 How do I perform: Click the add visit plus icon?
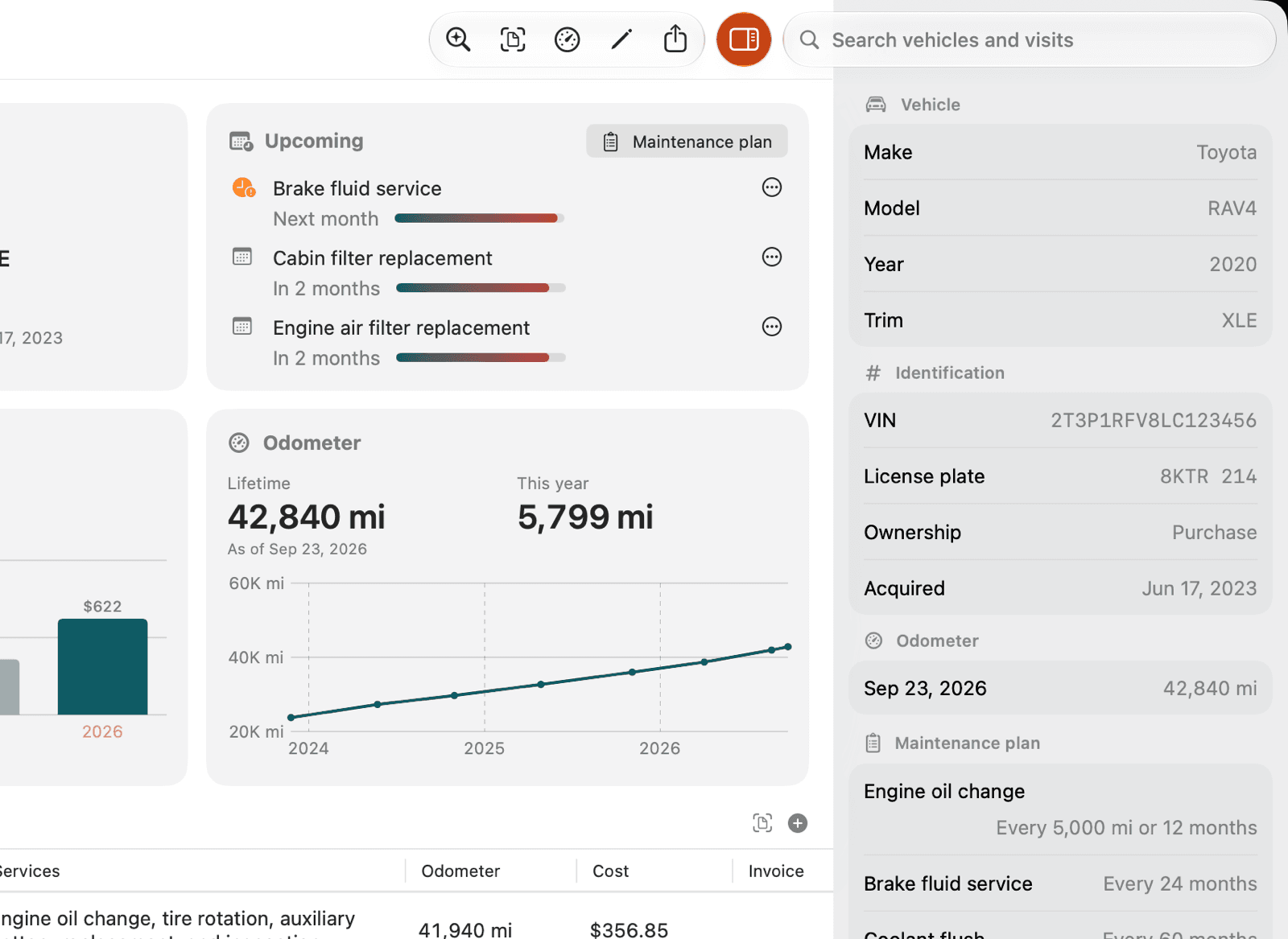(798, 823)
